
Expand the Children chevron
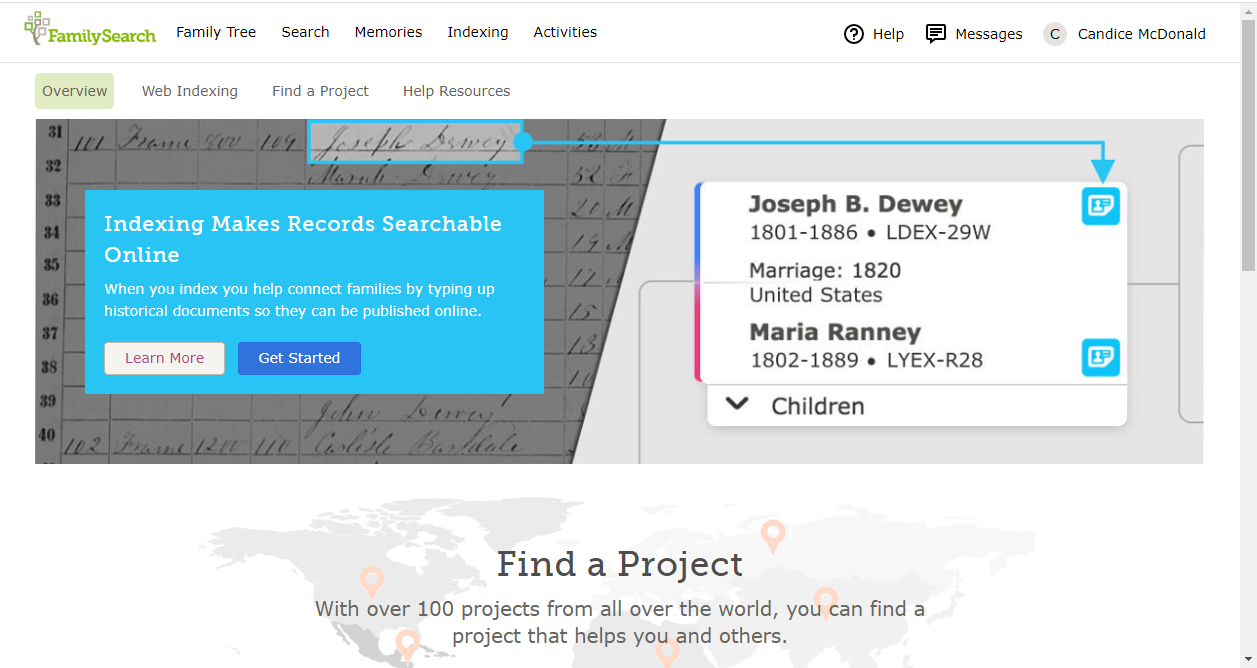737,405
